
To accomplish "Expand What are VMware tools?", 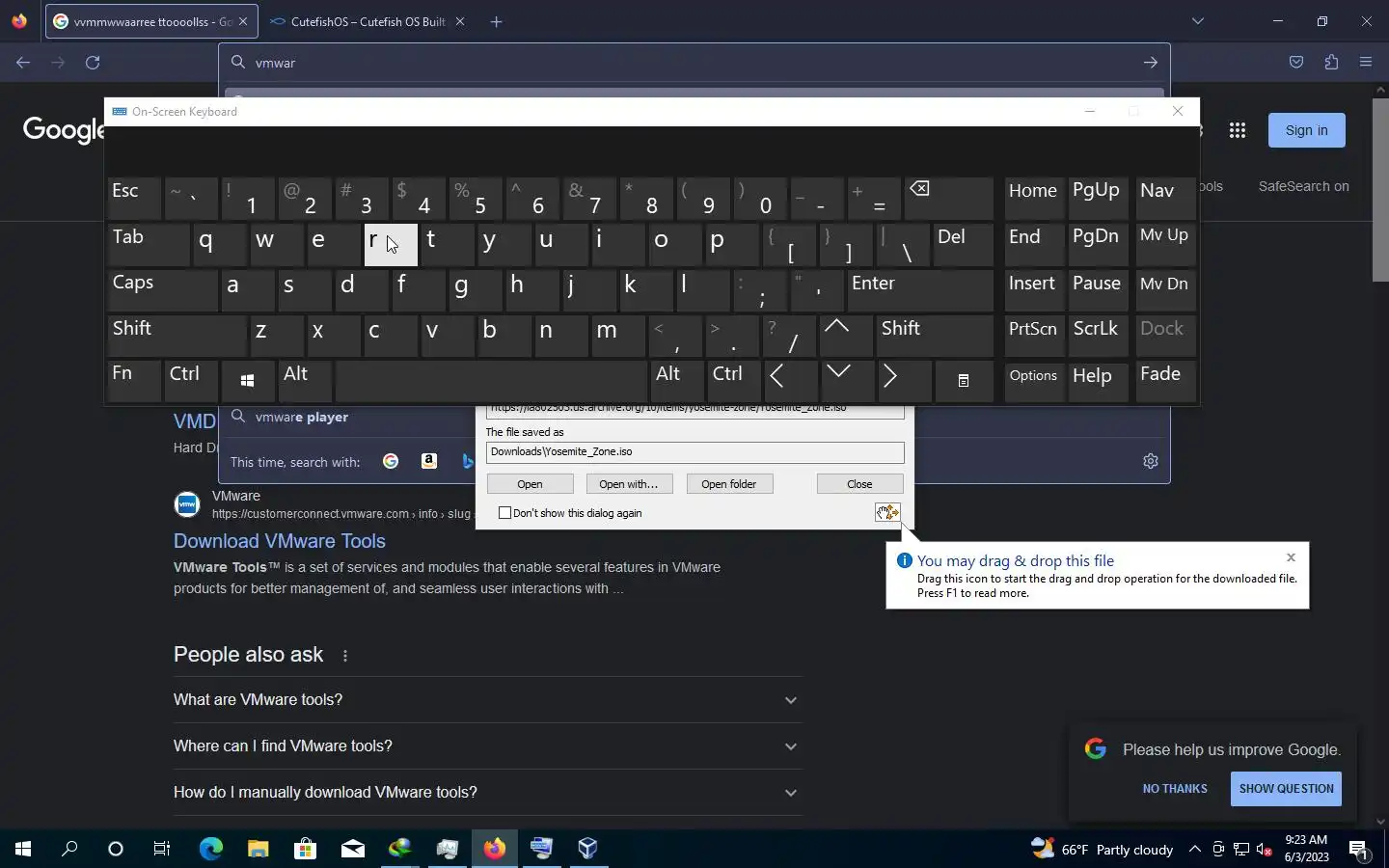I will coord(487,700).
